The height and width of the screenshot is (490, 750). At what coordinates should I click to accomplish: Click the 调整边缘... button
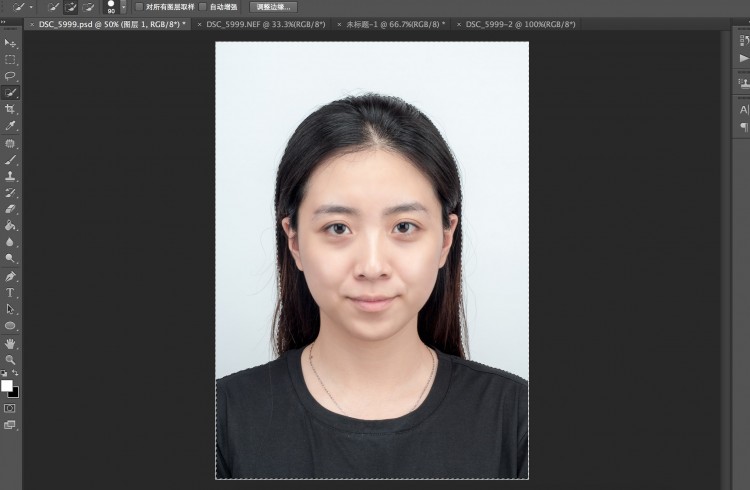point(273,7)
